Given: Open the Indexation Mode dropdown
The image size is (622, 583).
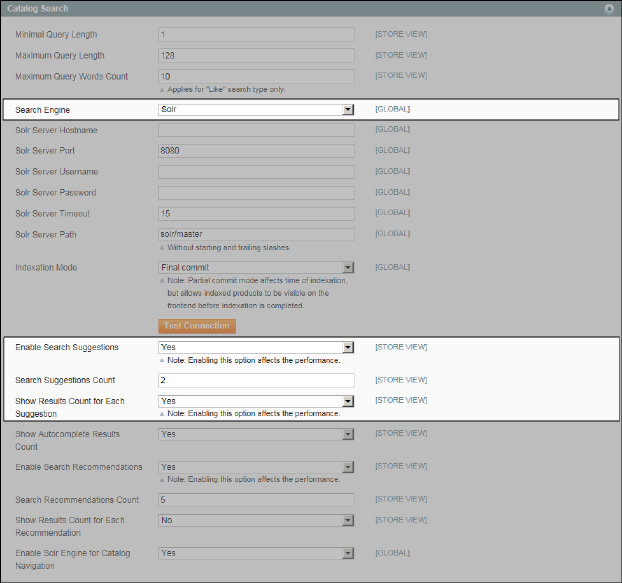Looking at the screenshot, I should pos(256,267).
